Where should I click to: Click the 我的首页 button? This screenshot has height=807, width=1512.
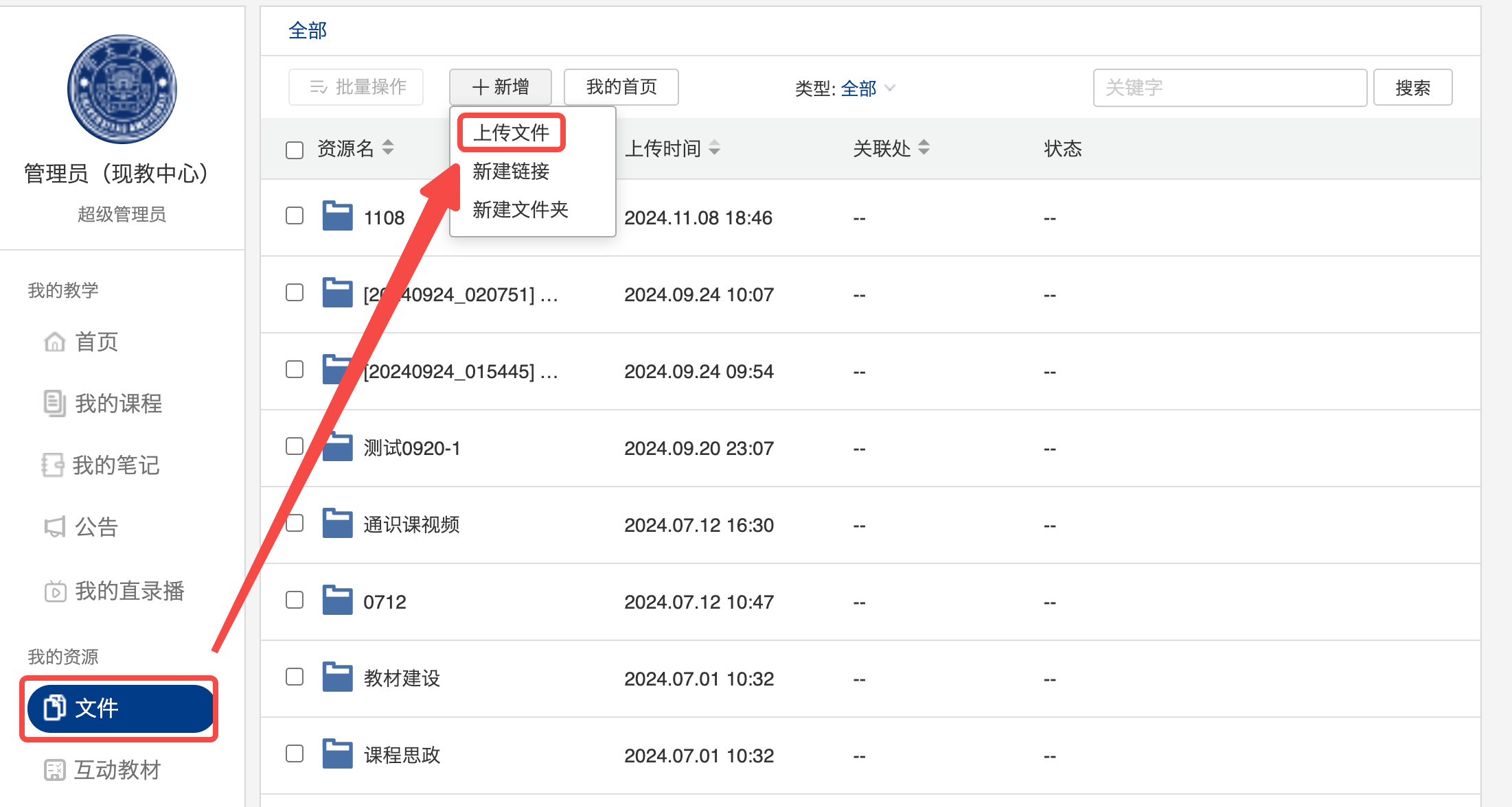point(621,87)
